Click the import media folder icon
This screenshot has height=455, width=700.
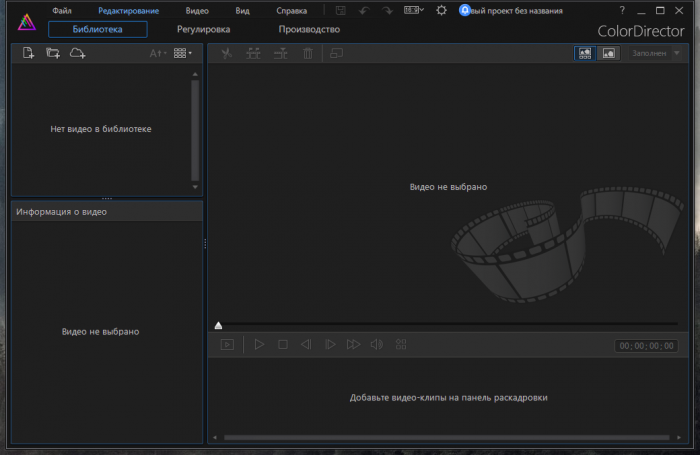point(53,53)
